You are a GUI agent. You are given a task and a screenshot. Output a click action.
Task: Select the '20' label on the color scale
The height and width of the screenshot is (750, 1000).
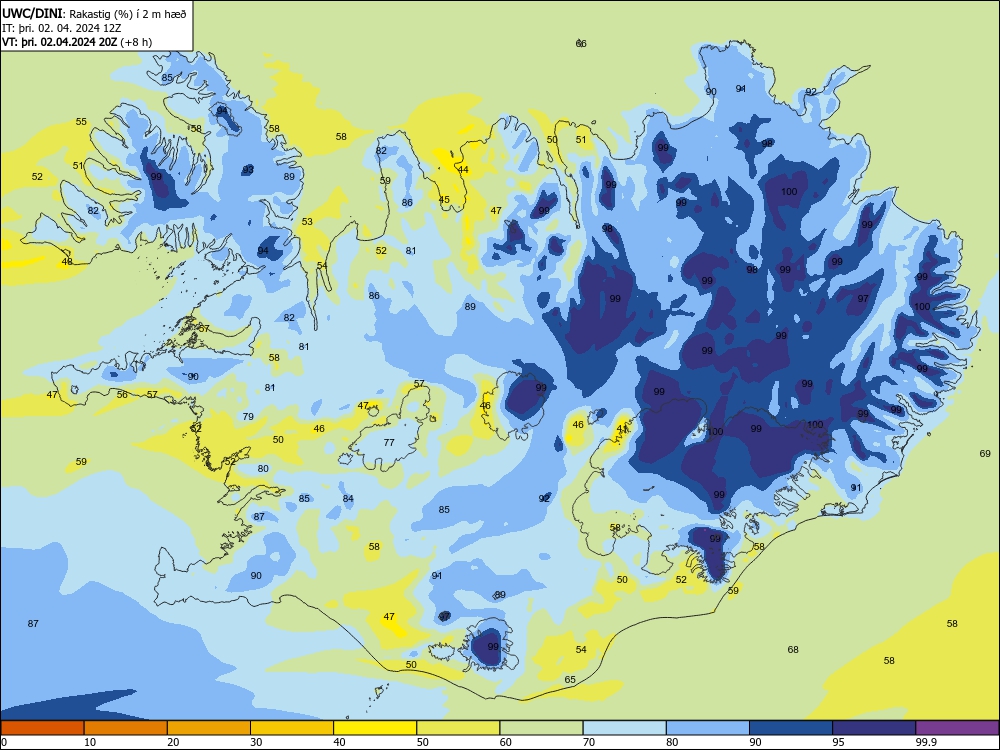click(173, 742)
